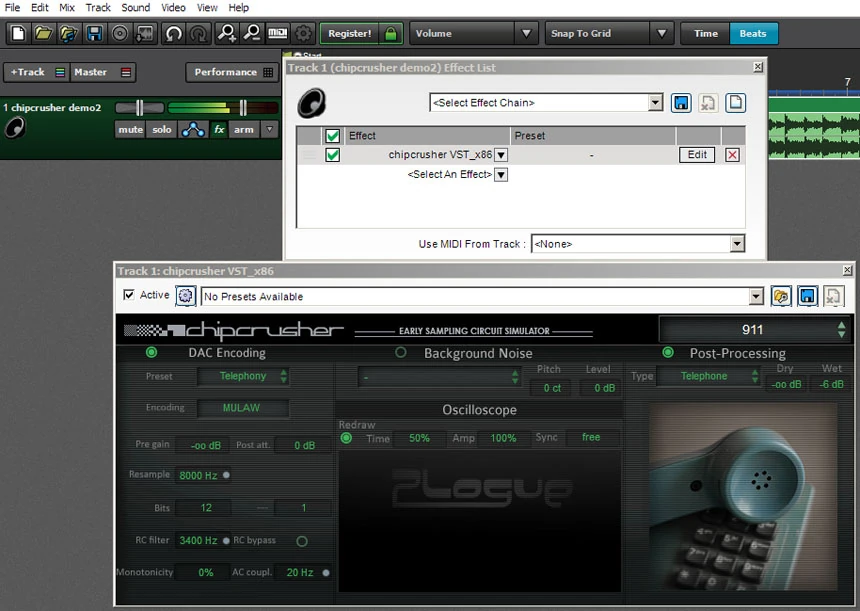This screenshot has height=611, width=860.
Task: Click the Redo arrow icon
Action: (x=199, y=33)
